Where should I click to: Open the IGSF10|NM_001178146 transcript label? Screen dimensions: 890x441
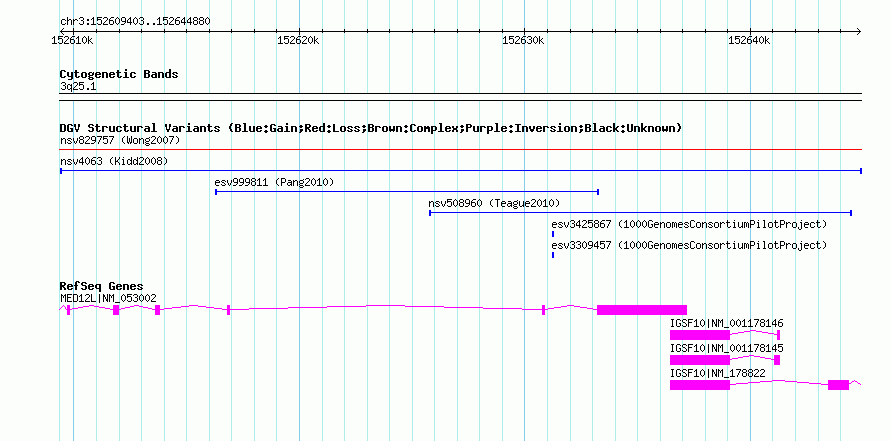coord(727,324)
